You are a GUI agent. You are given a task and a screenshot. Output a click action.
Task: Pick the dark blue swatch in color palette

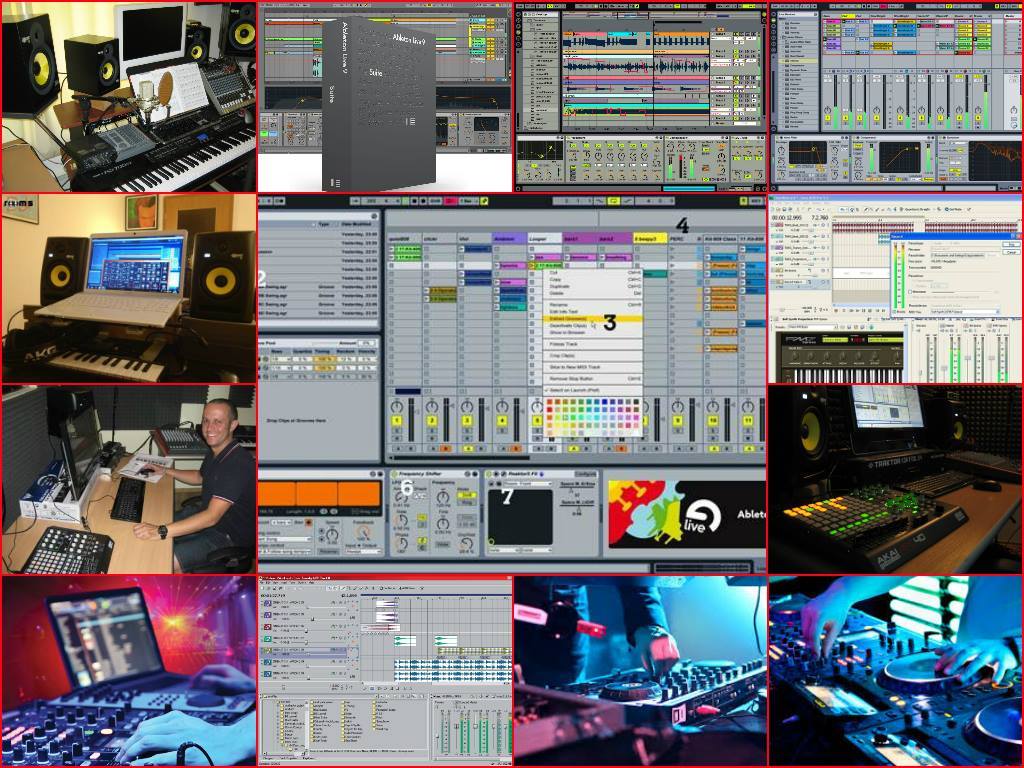[605, 402]
